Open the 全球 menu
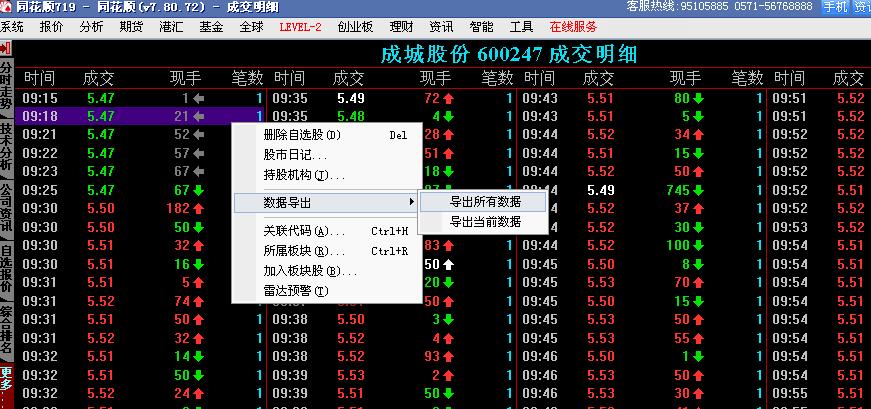 [x=252, y=27]
